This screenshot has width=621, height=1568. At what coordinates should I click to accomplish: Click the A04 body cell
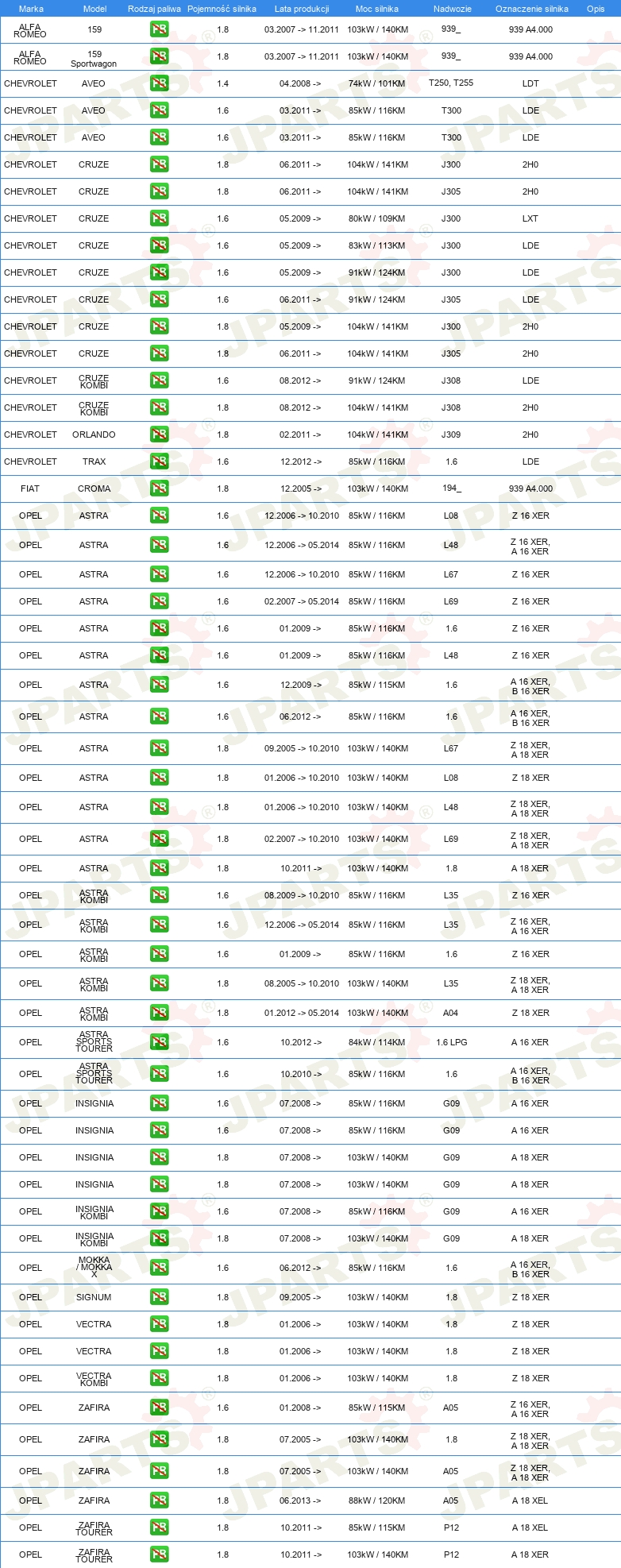pyautogui.click(x=451, y=1013)
